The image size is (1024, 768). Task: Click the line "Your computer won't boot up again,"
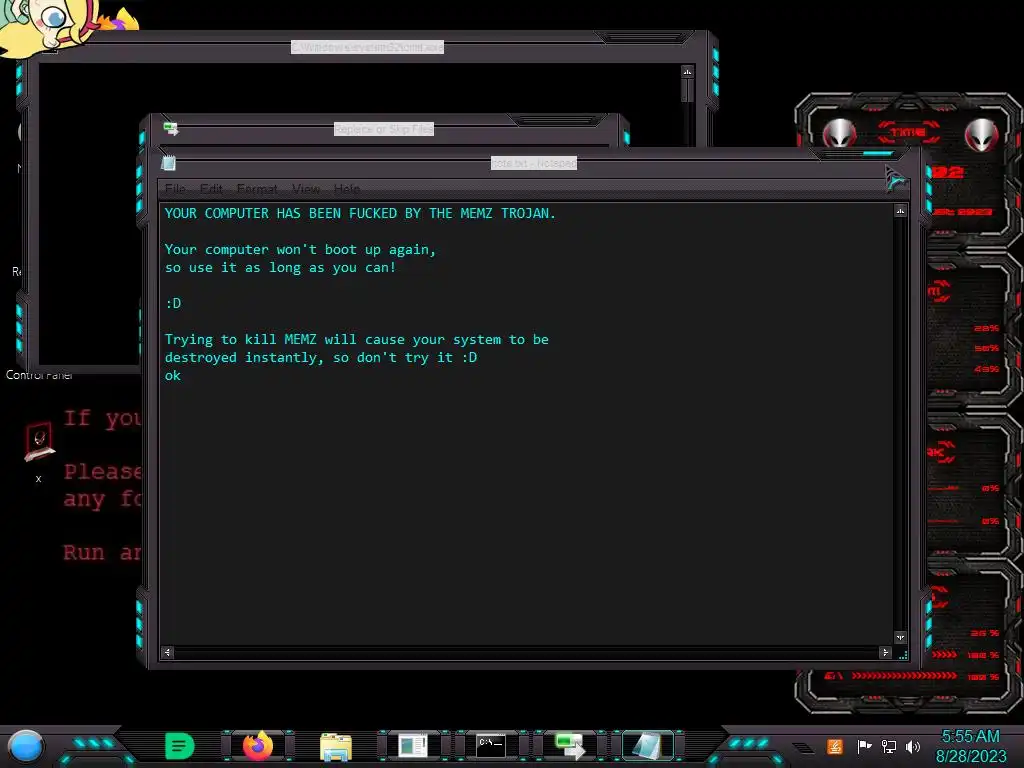pyautogui.click(x=300, y=249)
